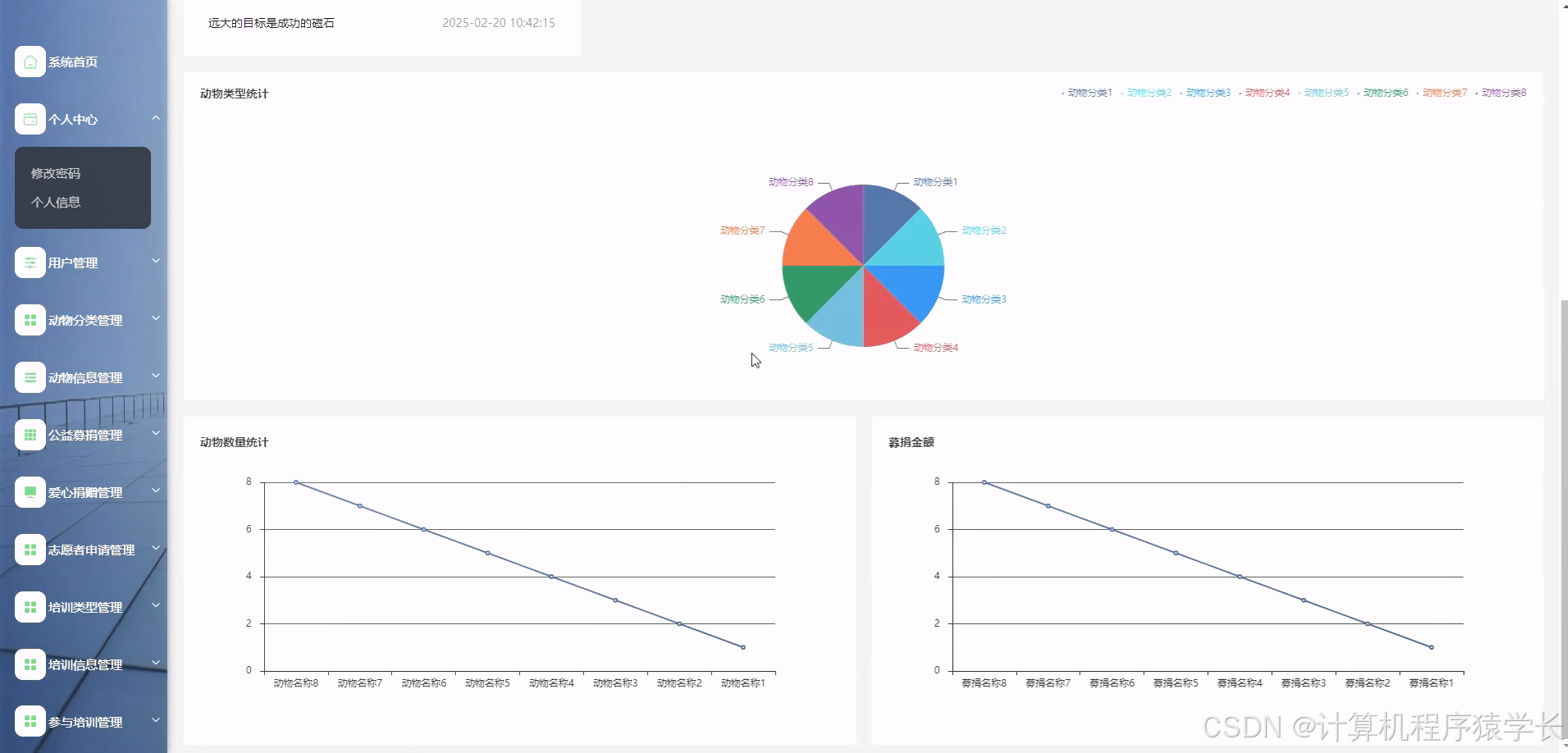Open 修改密码 in the submenu
This screenshot has height=753, width=1568.
click(56, 173)
